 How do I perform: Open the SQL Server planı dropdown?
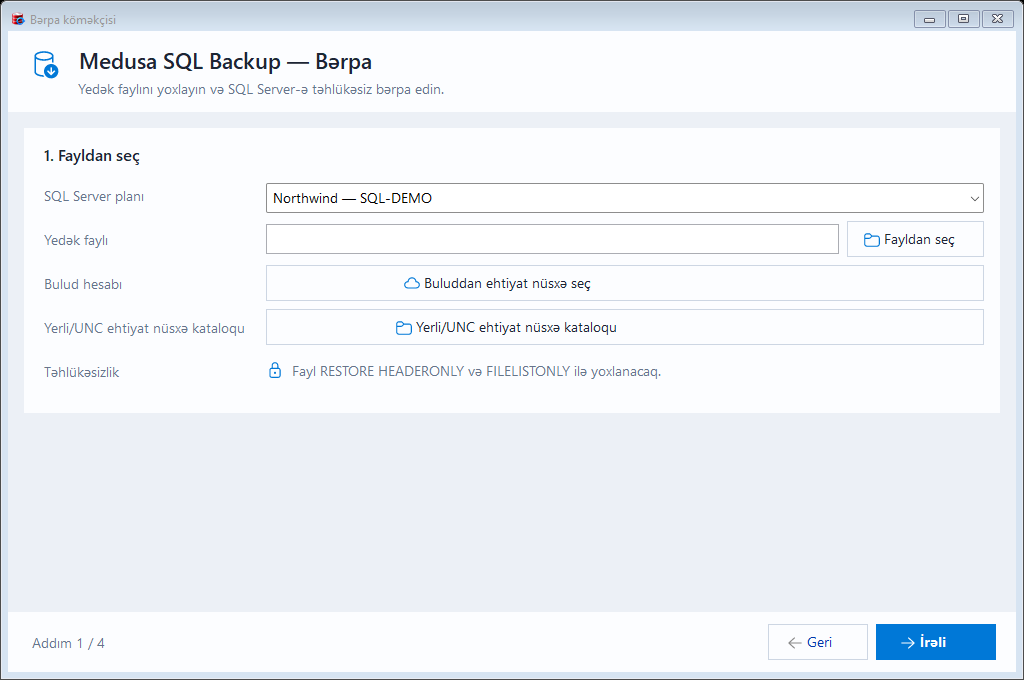pos(624,198)
